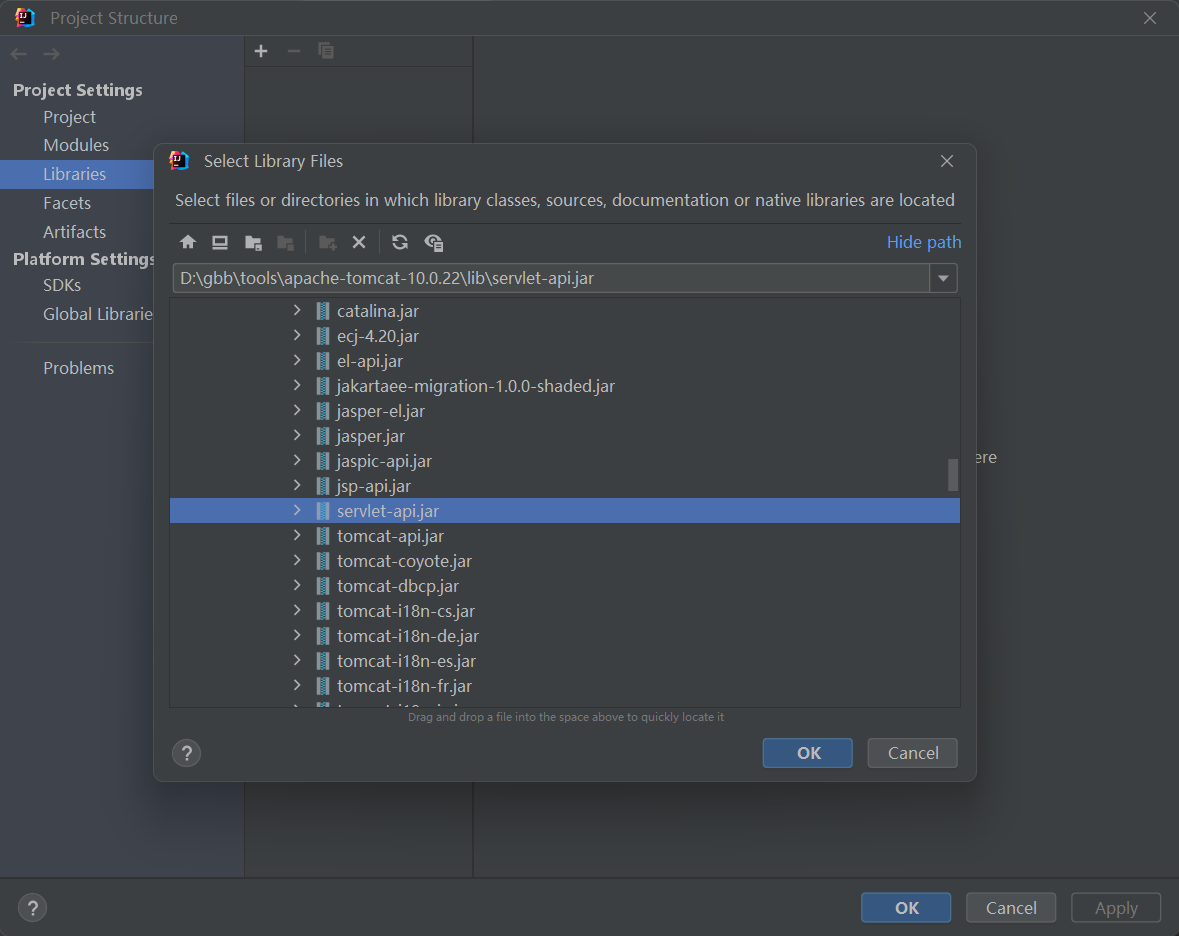Go to home directory icon

[x=188, y=242]
